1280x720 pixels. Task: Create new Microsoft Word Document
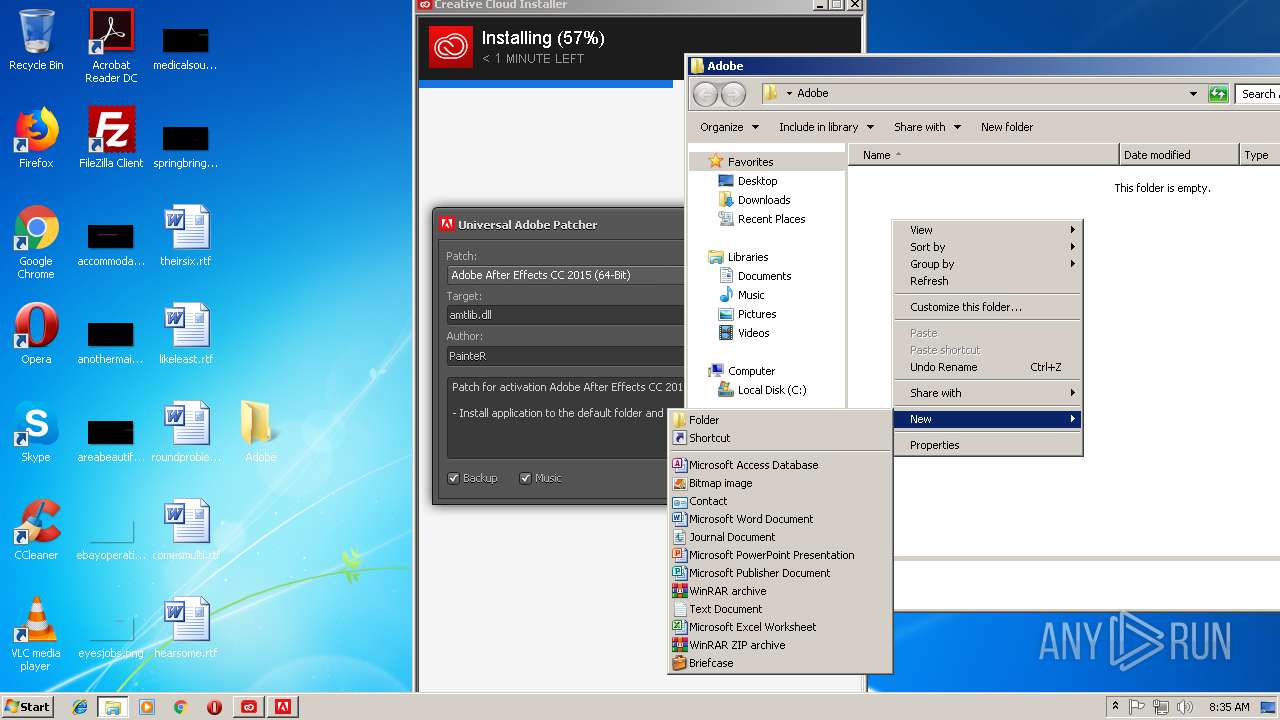(780, 519)
